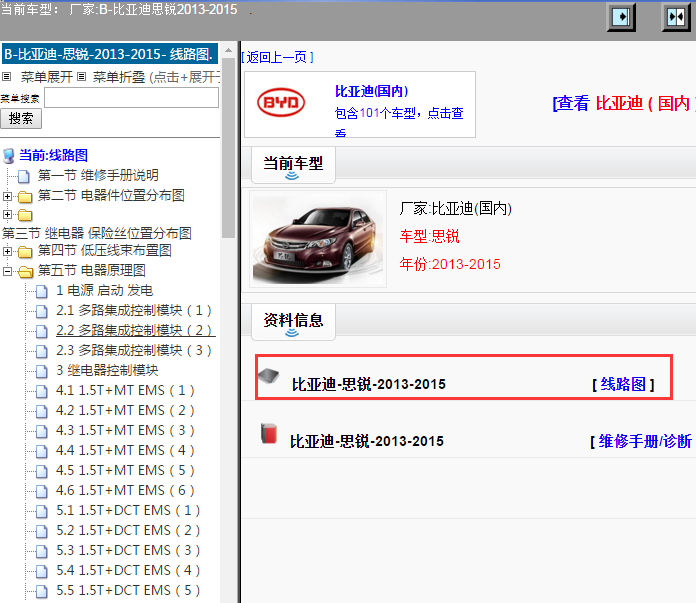
Task: Click the computer icon next to 当前:线路图
Action: point(9,155)
